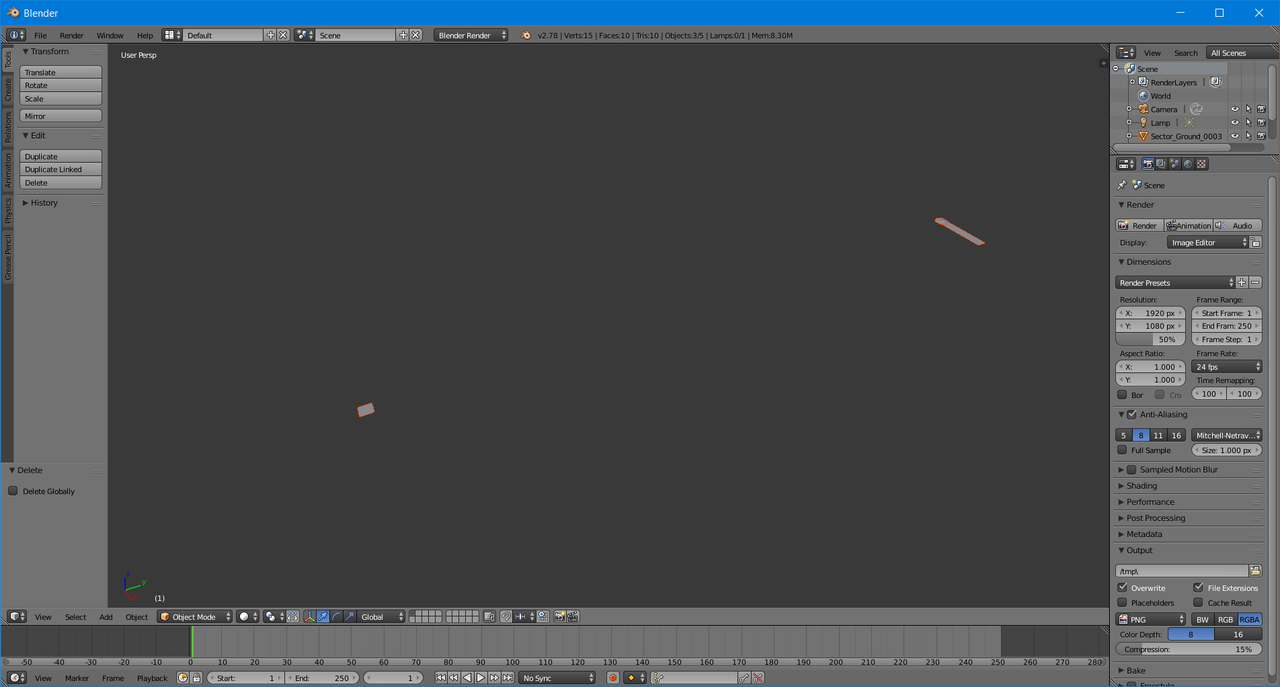Viewport: 1280px width, 687px height.
Task: Open the Help menu
Action: click(x=145, y=35)
